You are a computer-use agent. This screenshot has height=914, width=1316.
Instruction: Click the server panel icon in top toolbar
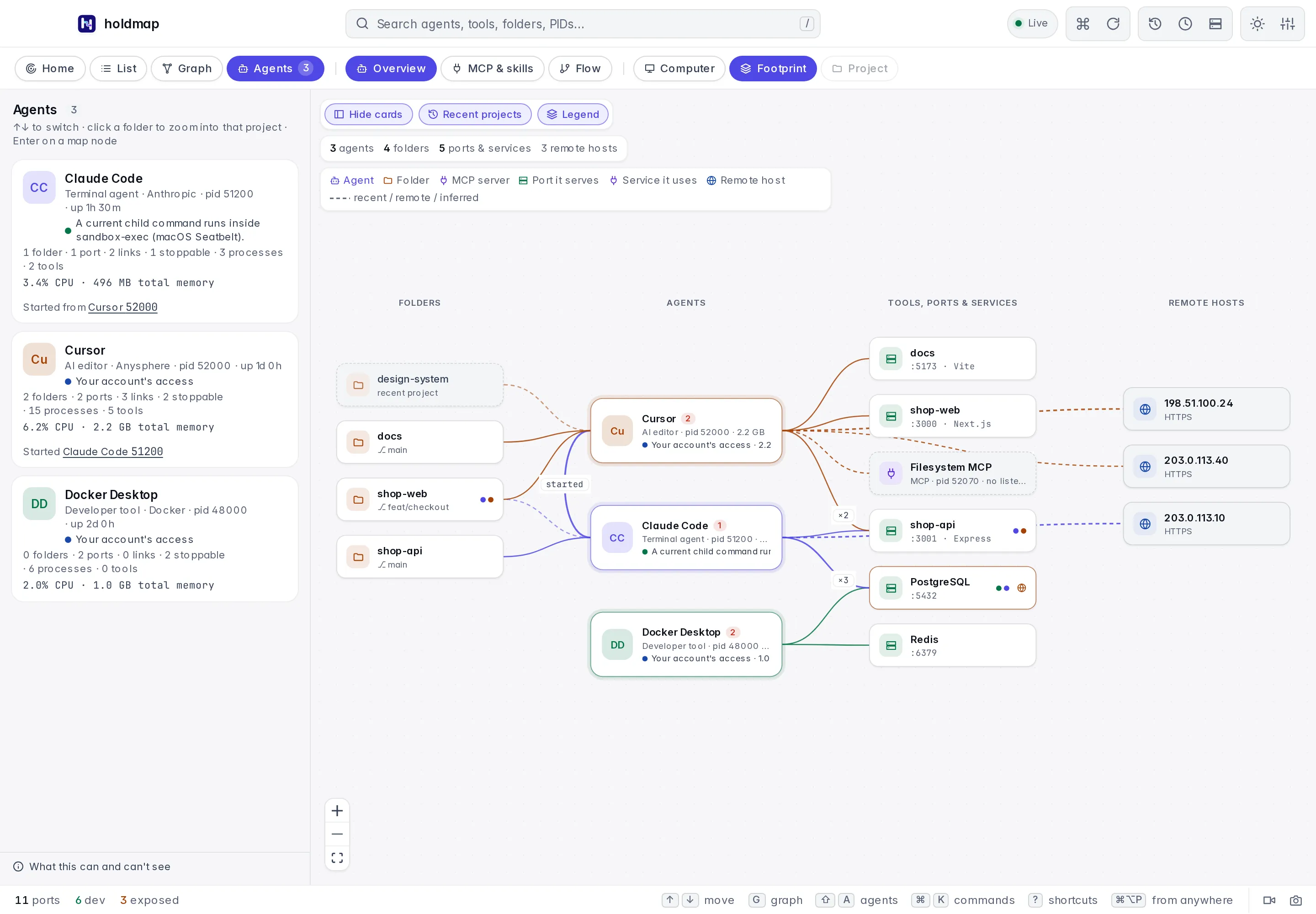1215,23
